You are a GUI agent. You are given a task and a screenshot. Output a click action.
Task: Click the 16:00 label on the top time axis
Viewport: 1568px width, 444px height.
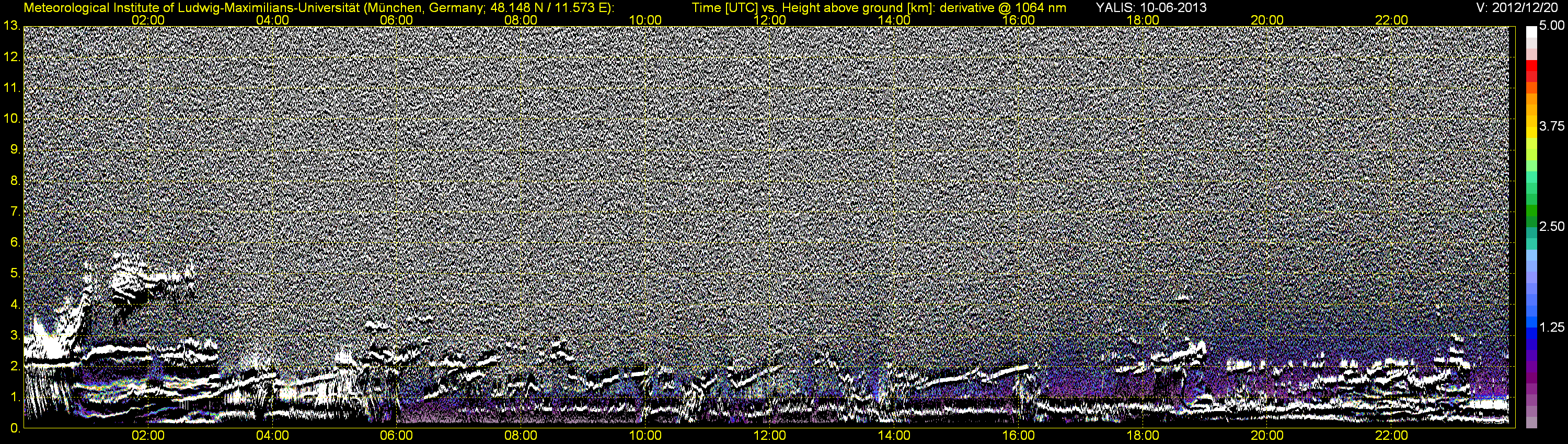point(1018,20)
